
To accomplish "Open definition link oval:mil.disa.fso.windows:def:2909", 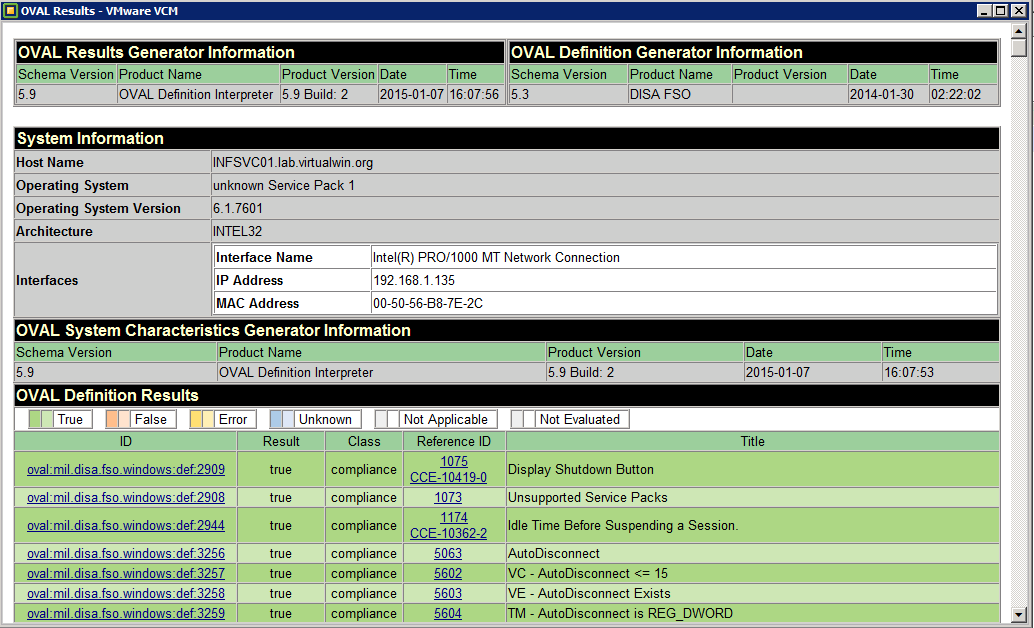I will pos(125,470).
